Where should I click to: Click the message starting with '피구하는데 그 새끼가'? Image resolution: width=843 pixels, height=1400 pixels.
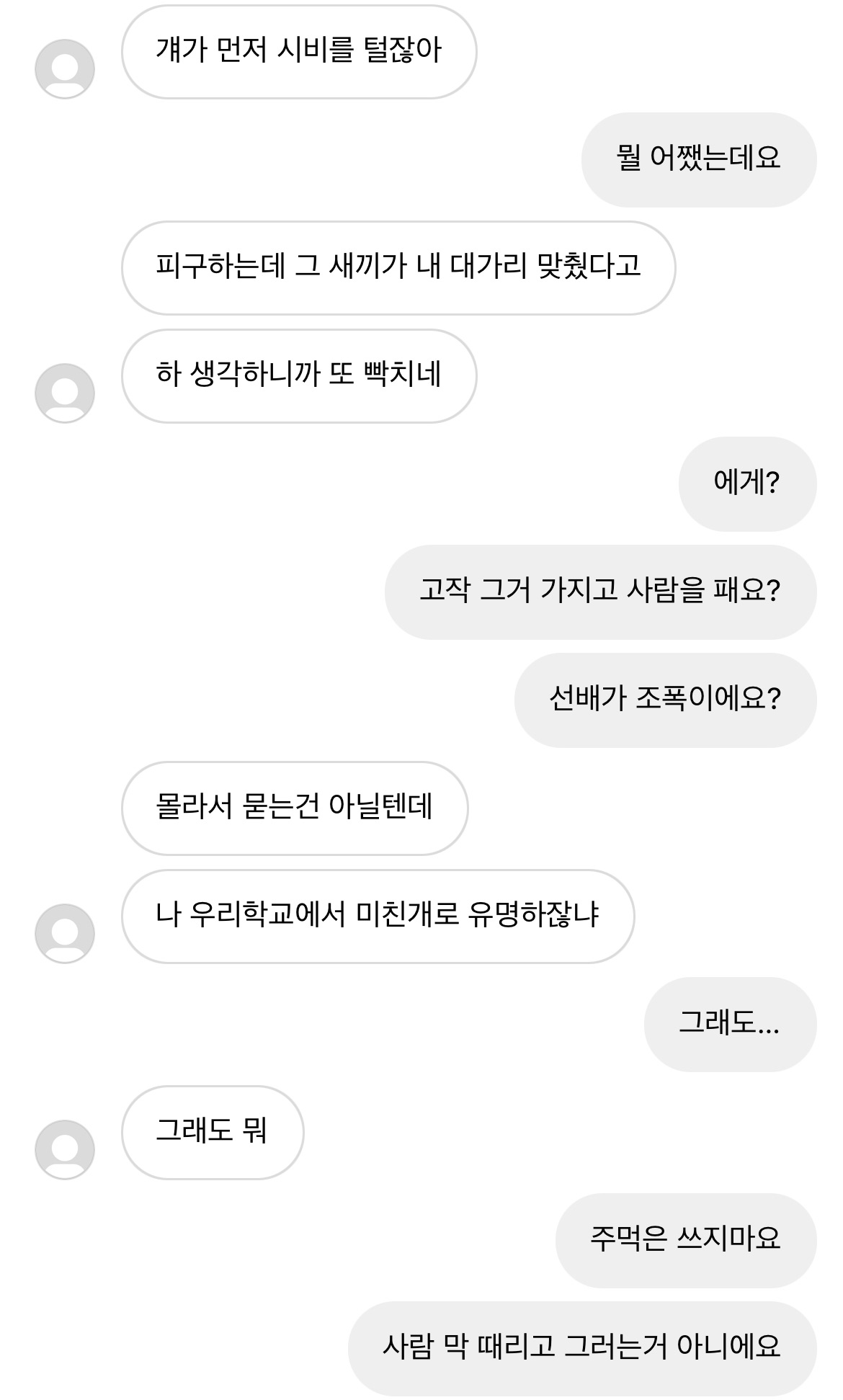point(398,268)
